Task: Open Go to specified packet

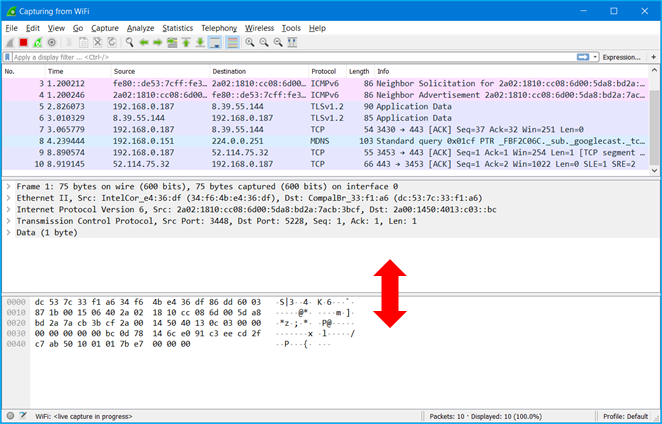Action: pos(172,42)
